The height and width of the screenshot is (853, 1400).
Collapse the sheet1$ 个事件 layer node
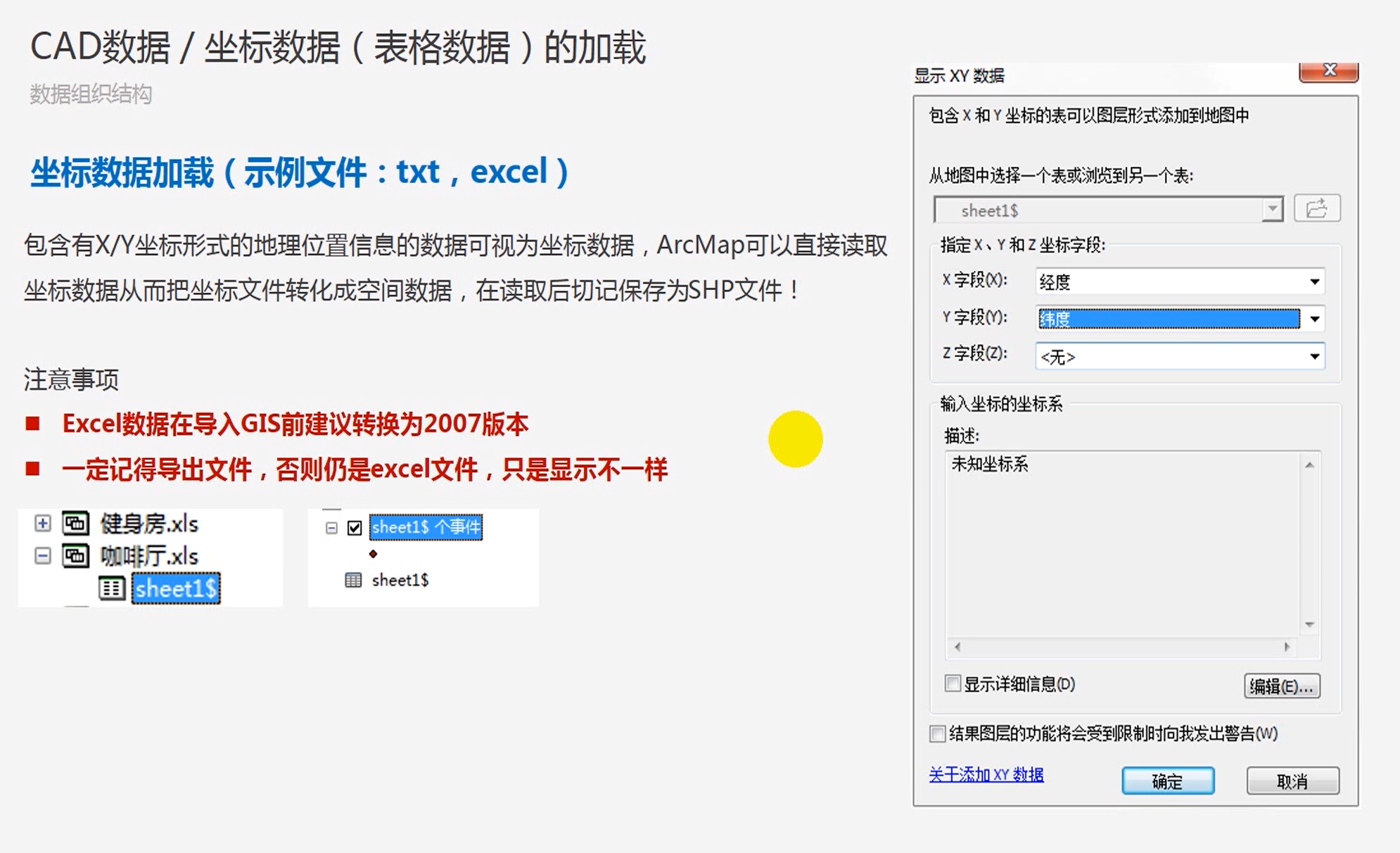pos(331,527)
